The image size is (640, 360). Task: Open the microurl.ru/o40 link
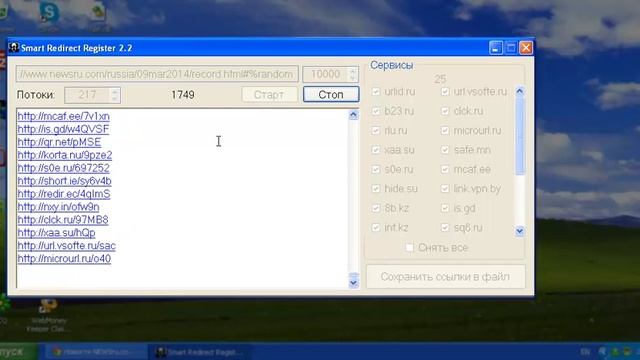tap(64, 258)
